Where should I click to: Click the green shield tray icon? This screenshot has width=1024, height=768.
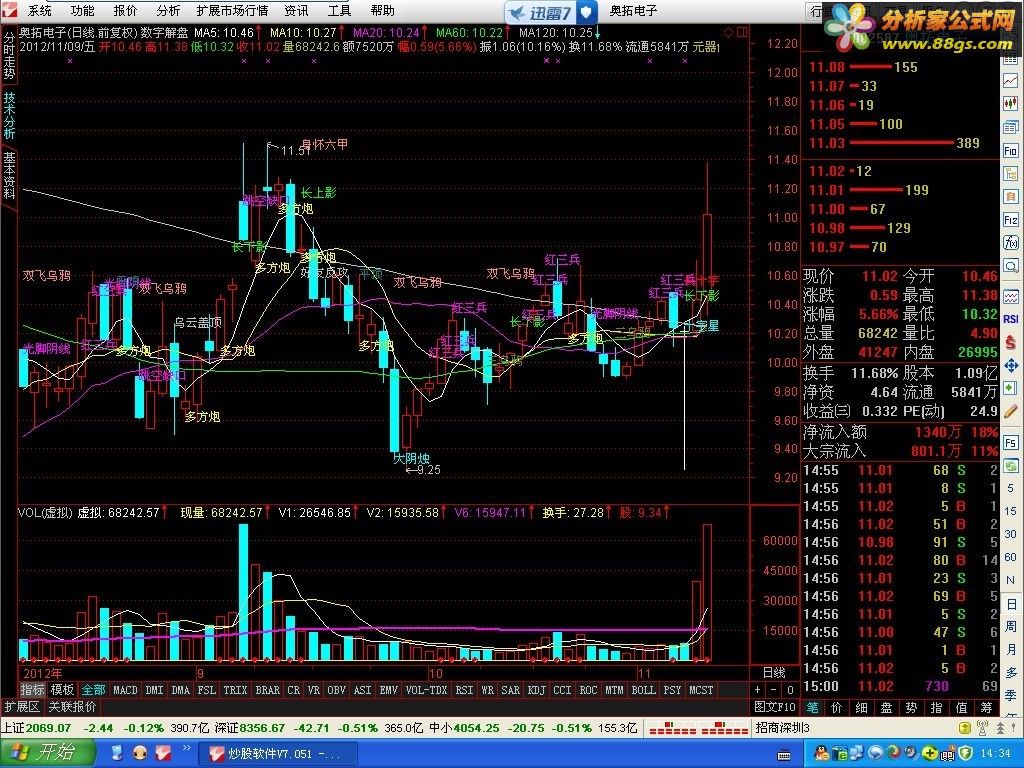tap(966, 754)
